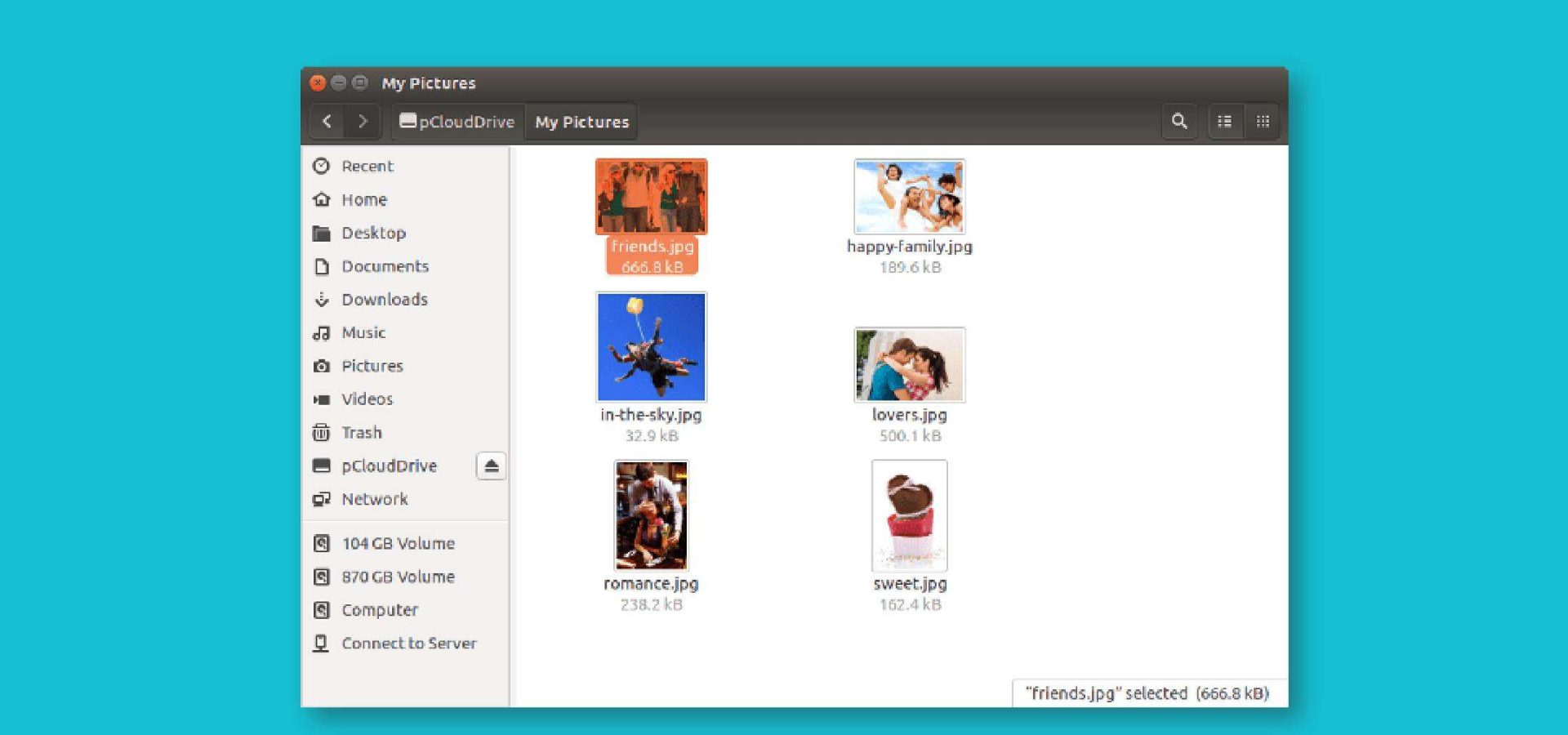This screenshot has width=1568, height=735.
Task: Eject the pCloudDrive volume
Action: (491, 465)
